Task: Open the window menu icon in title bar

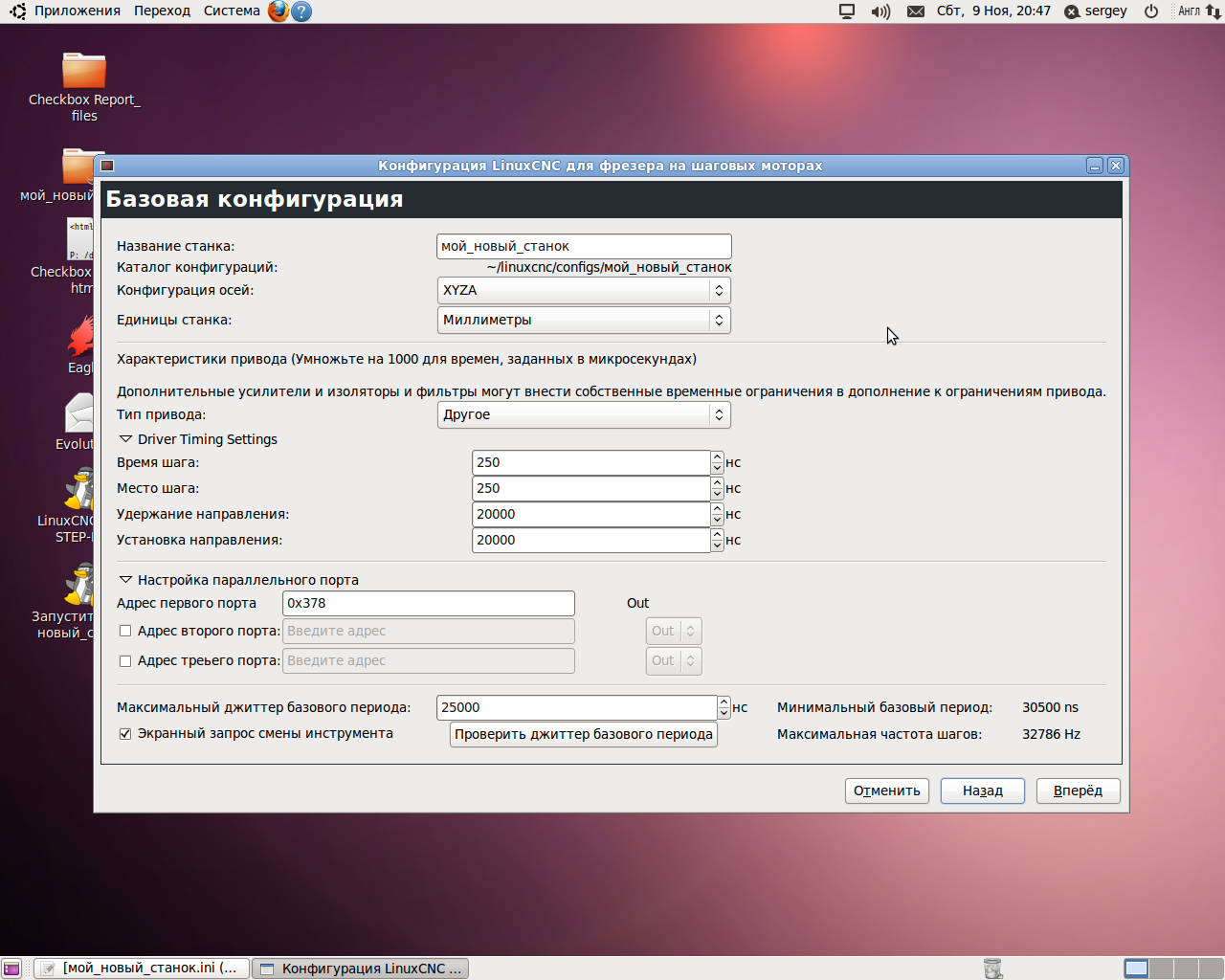Action: (107, 166)
